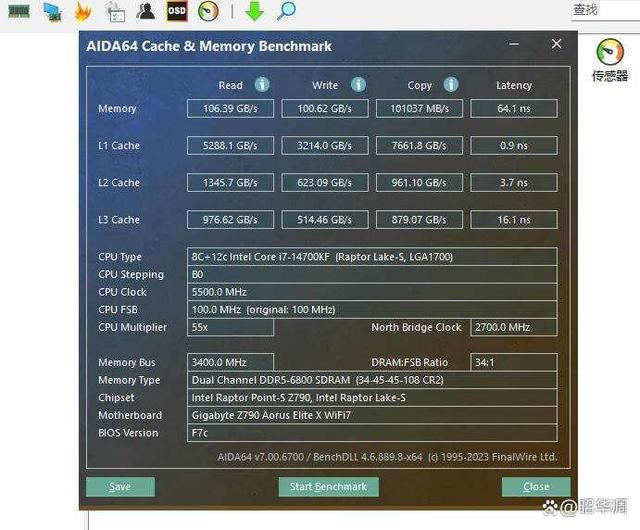
Task: Click the L2 Cache write value 623.09 GB/s
Action: pyautogui.click(x=325, y=183)
